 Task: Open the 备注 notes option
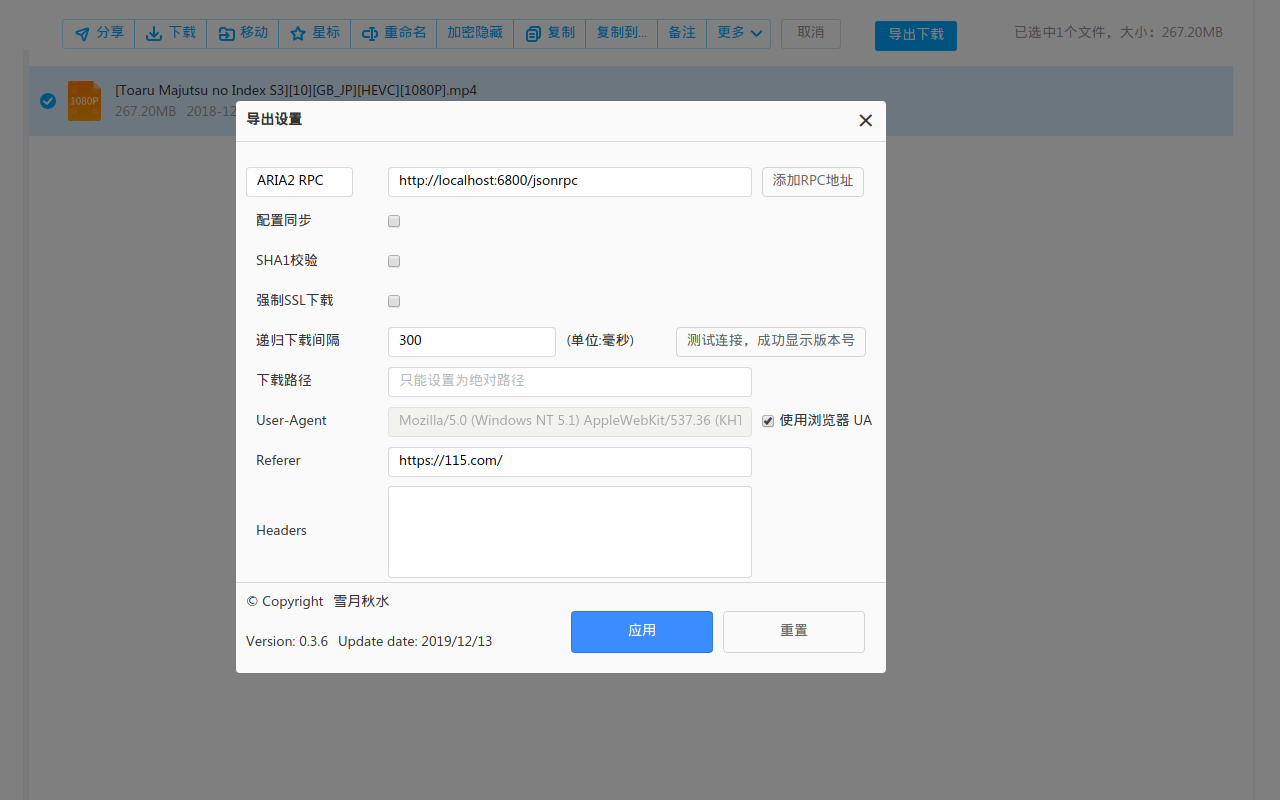[682, 33]
